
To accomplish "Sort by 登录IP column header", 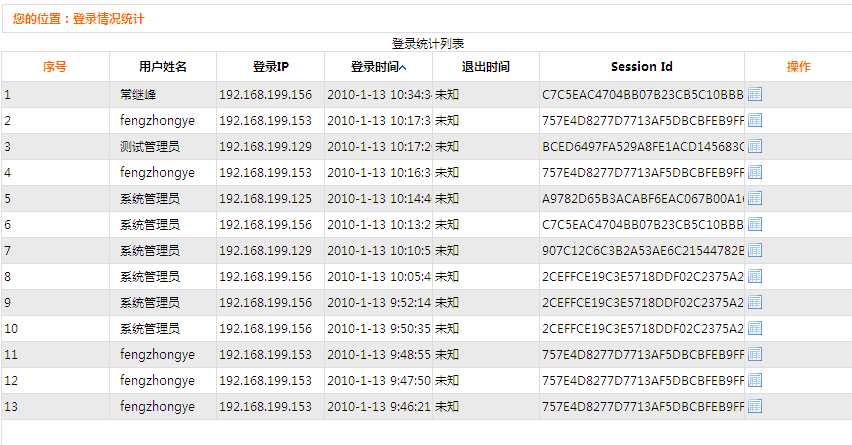I will pyautogui.click(x=270, y=67).
